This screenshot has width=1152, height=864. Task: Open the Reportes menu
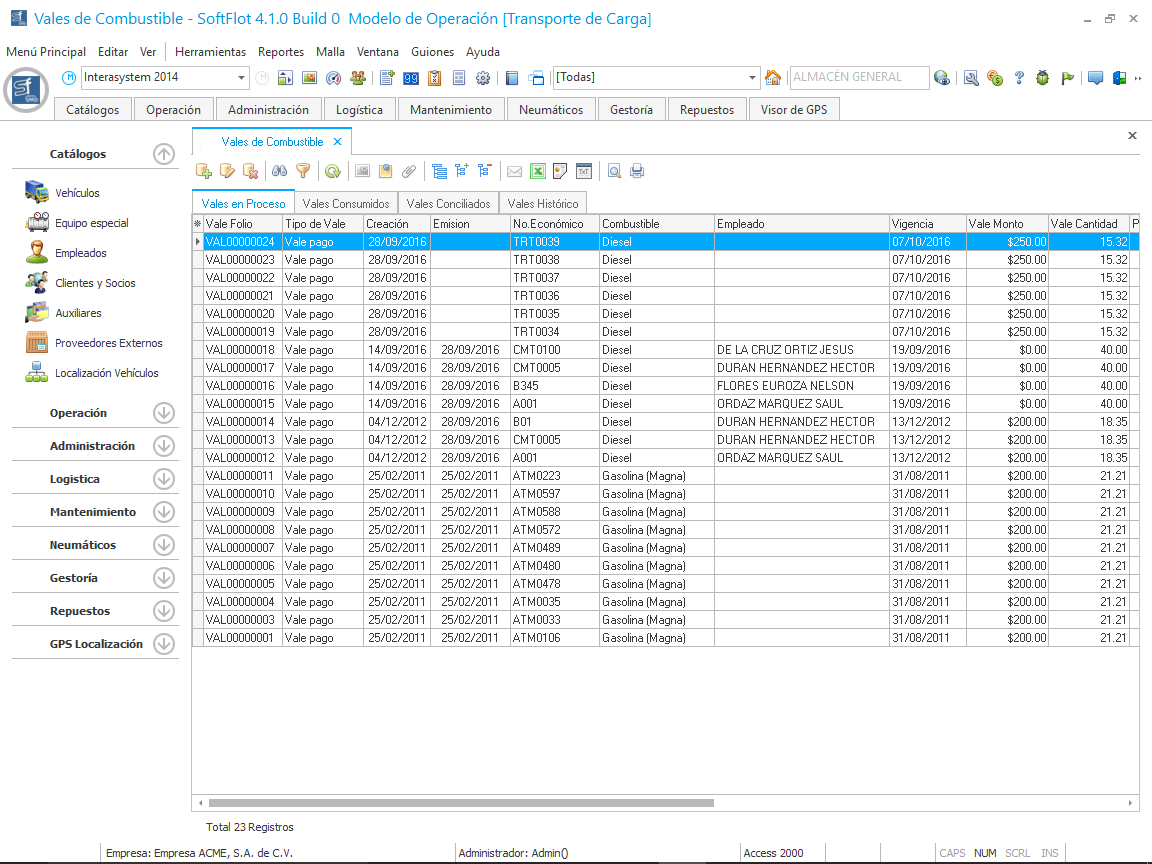(x=280, y=52)
